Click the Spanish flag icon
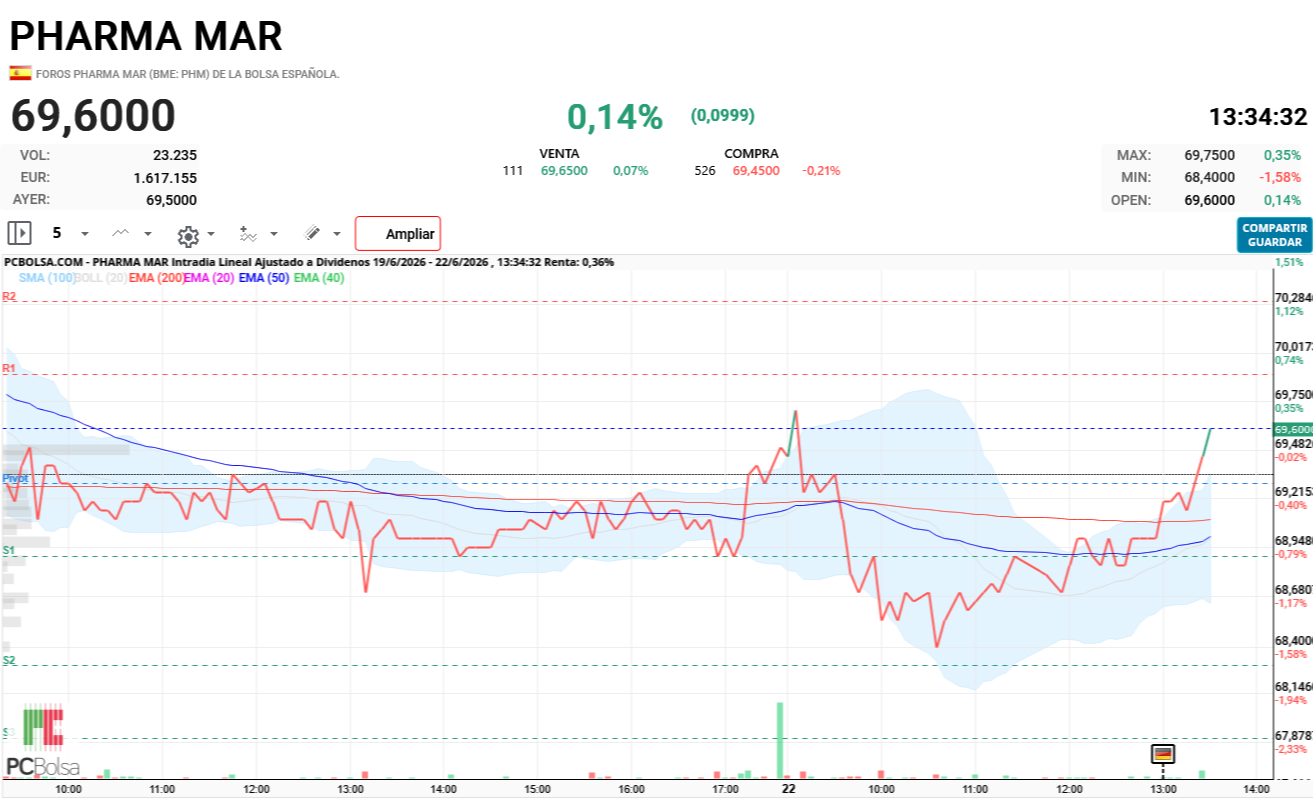 point(20,73)
